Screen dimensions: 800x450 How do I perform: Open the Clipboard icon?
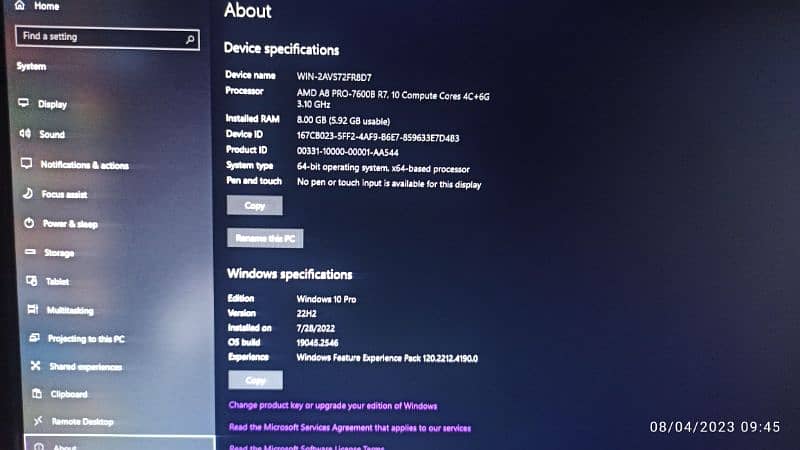(x=37, y=393)
